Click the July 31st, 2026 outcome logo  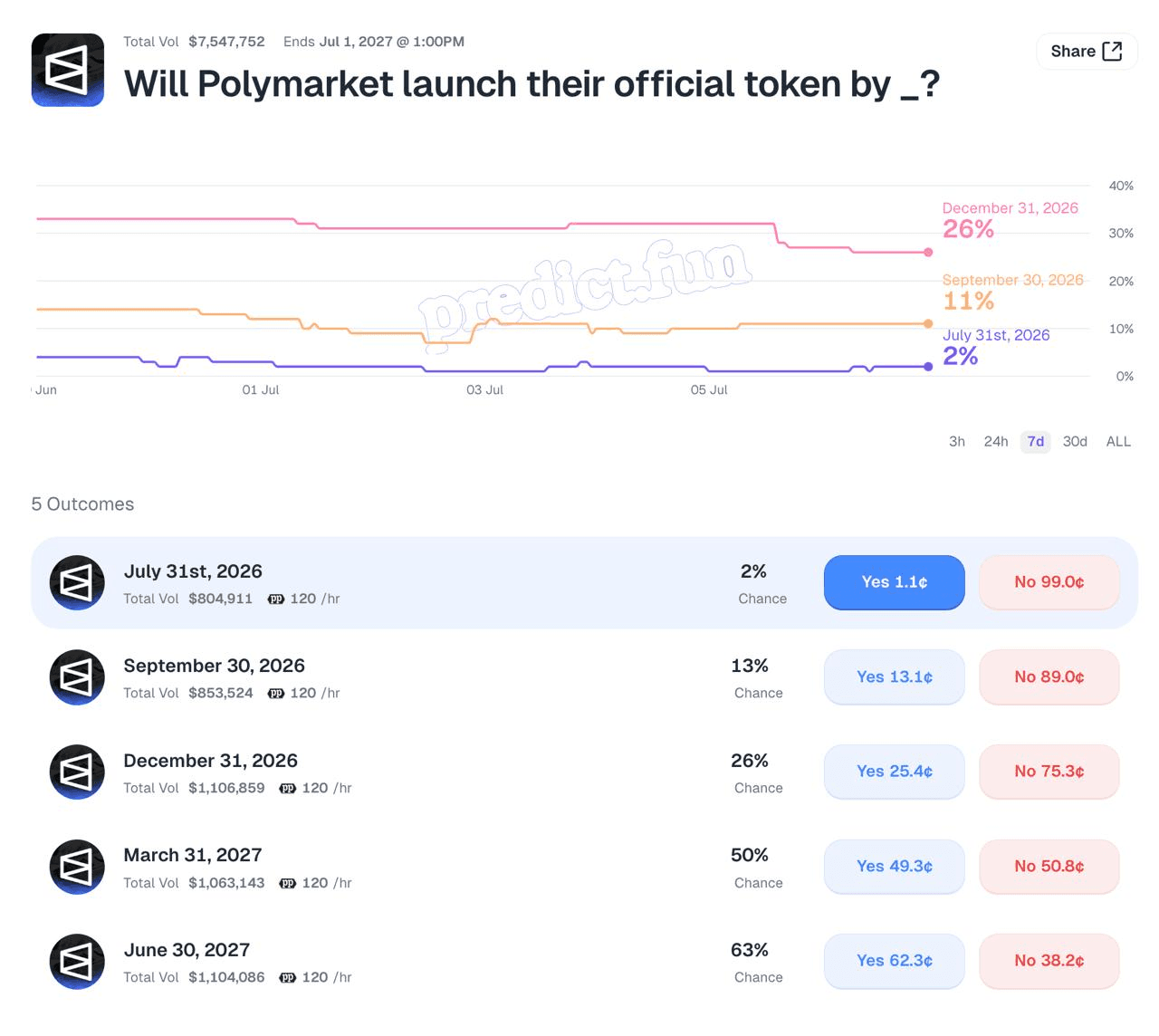(77, 582)
